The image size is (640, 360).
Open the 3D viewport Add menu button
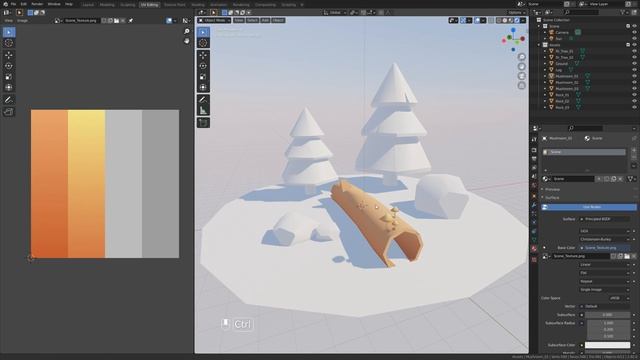coord(265,20)
